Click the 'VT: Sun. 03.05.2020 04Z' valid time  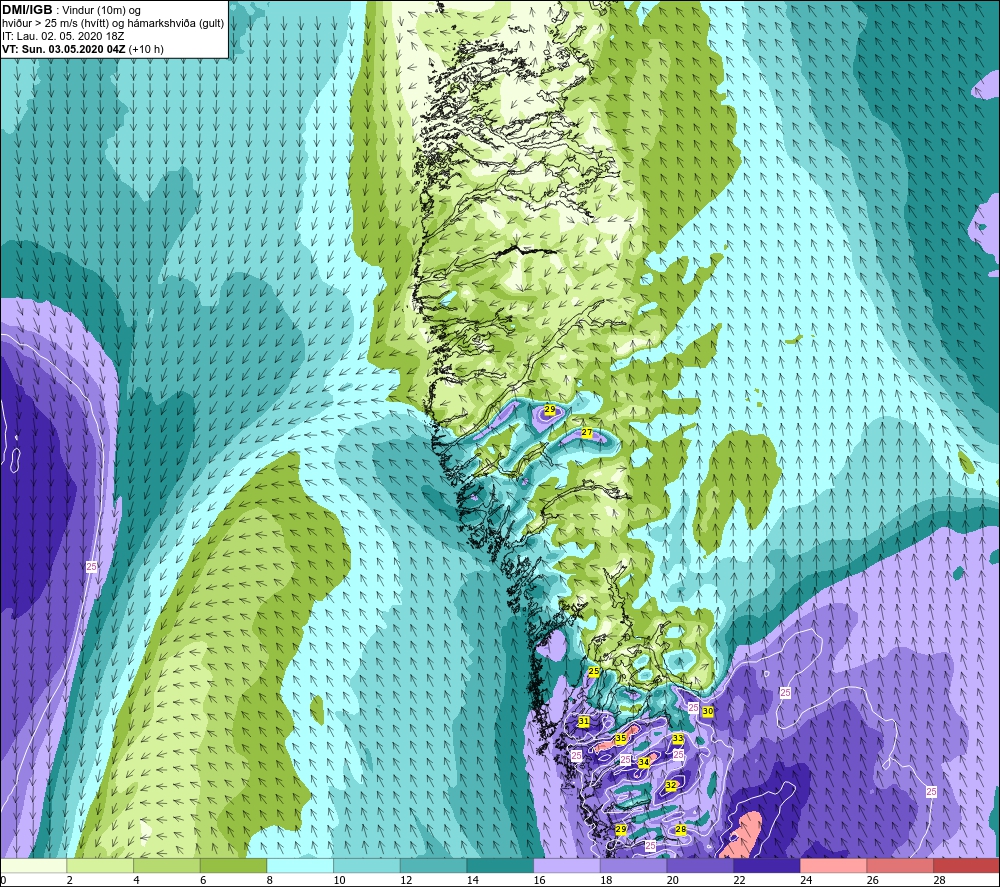coord(64,49)
